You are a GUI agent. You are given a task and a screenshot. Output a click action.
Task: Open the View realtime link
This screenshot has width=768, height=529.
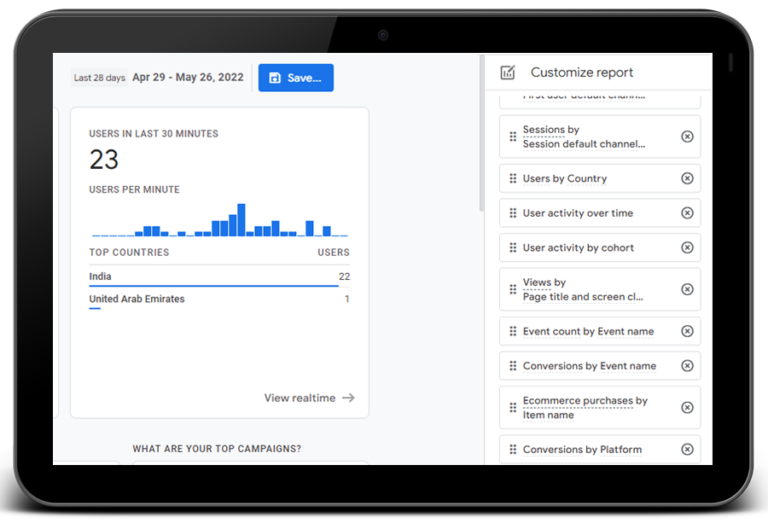coord(309,398)
